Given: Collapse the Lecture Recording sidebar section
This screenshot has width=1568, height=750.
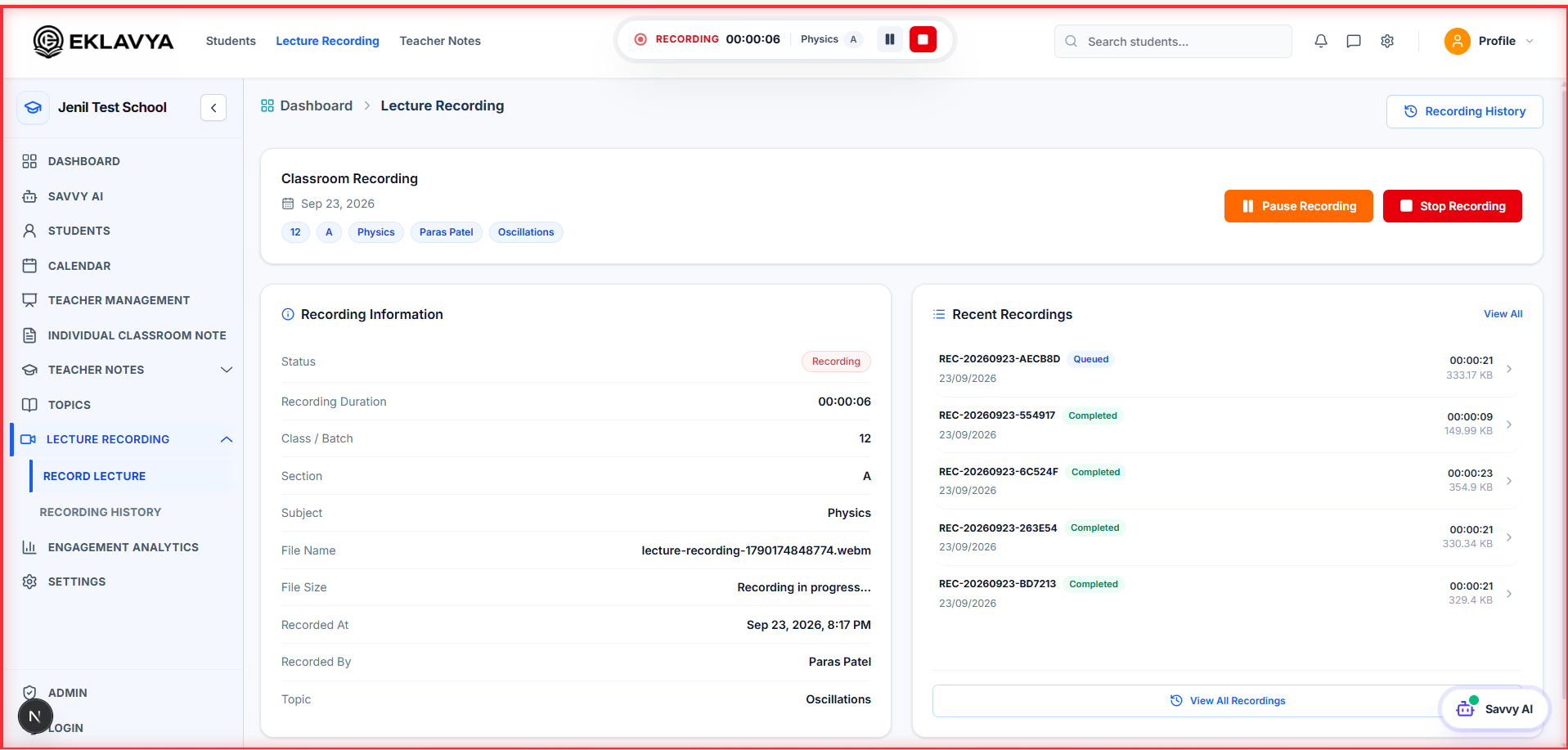Looking at the screenshot, I should [227, 439].
